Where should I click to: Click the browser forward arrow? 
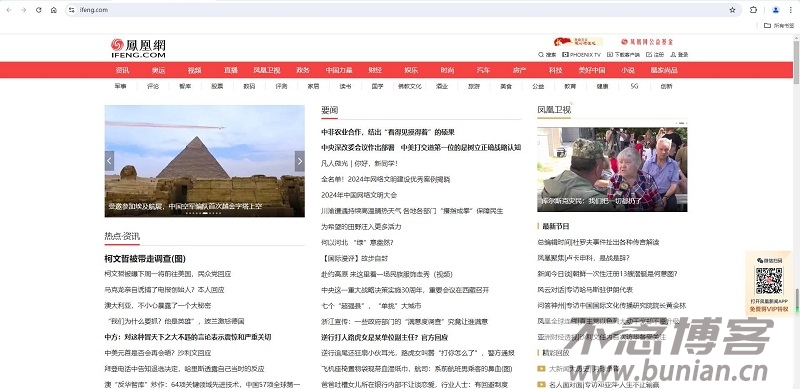coord(23,10)
